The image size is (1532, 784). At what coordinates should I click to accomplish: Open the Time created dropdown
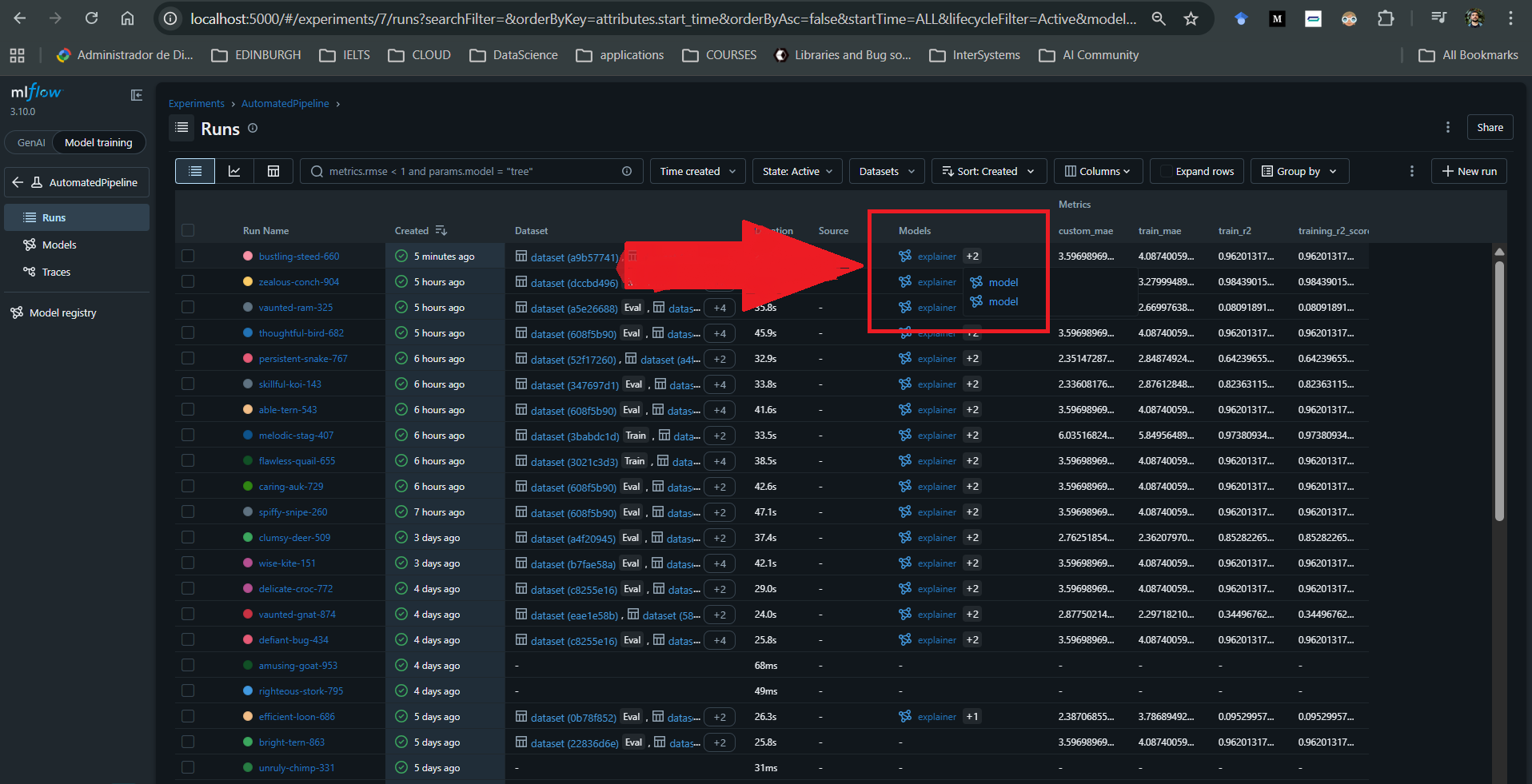(697, 171)
